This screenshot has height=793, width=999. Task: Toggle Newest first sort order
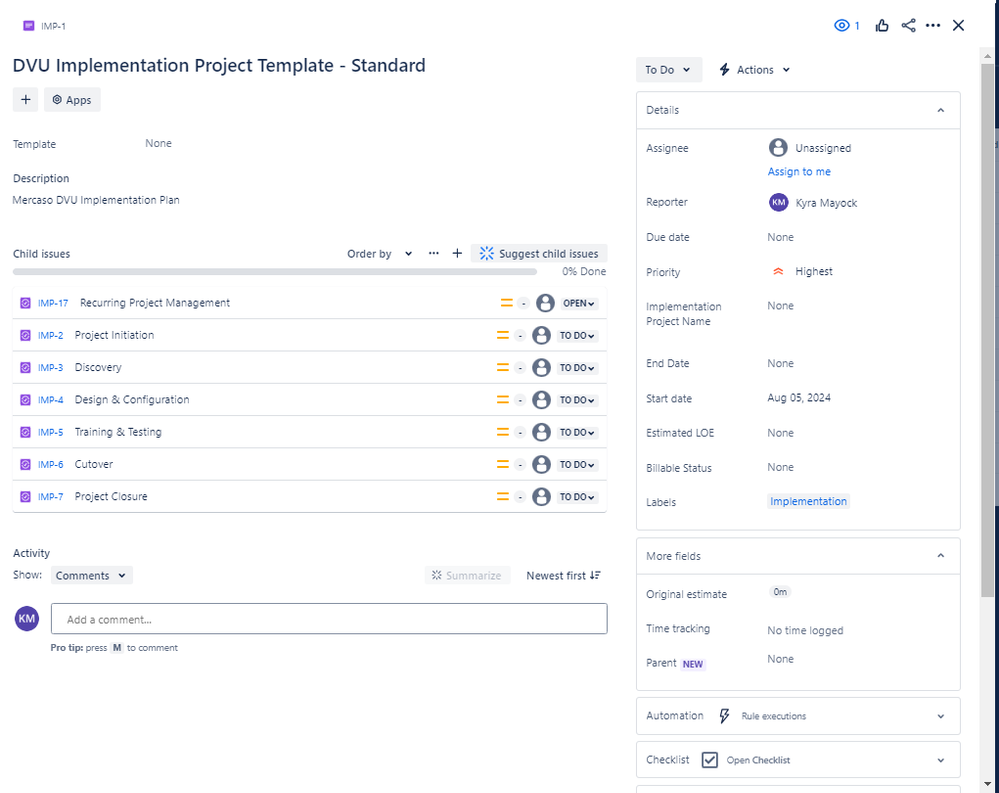563,576
